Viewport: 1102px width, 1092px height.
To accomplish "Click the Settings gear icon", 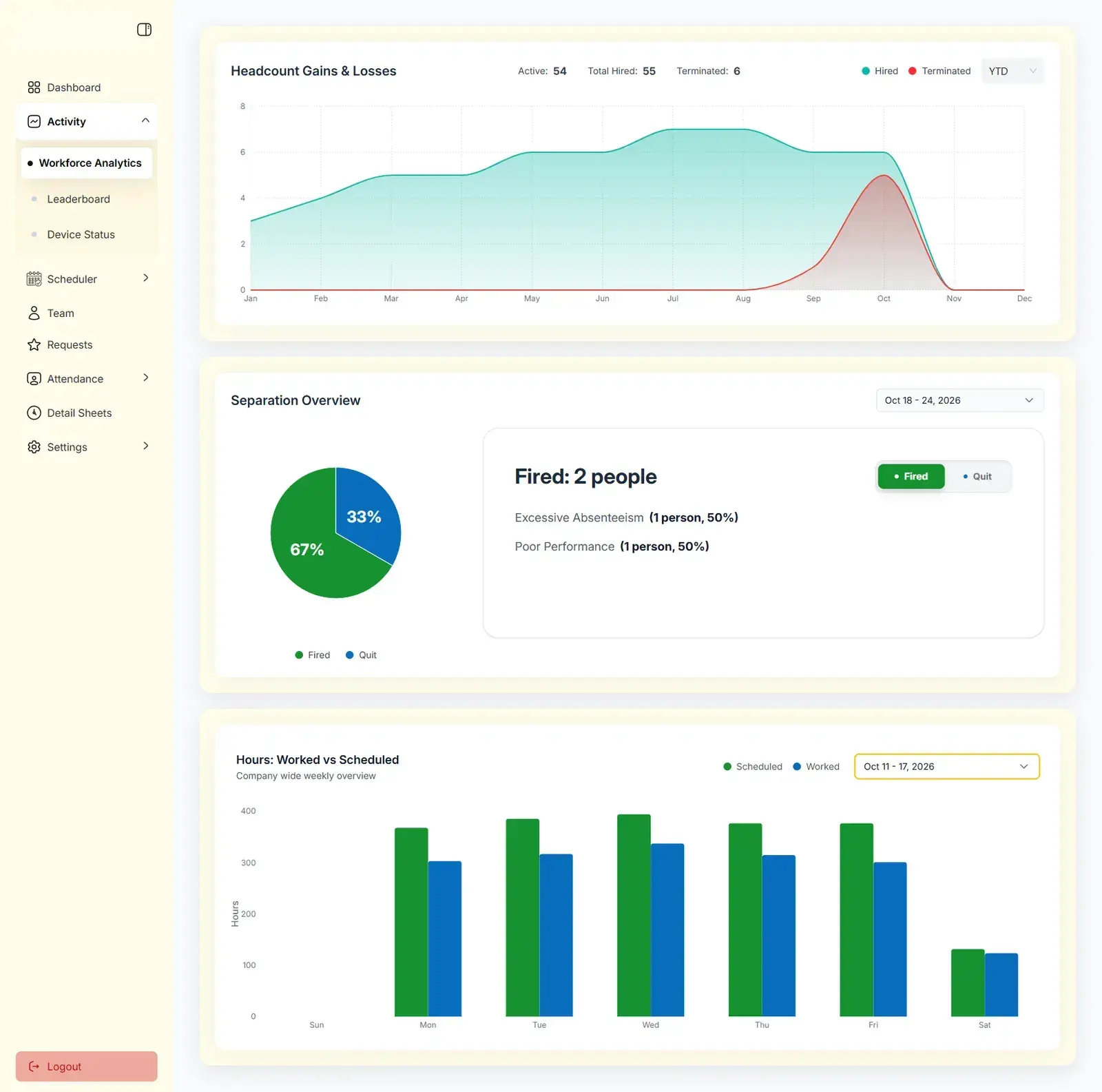I will [x=34, y=447].
